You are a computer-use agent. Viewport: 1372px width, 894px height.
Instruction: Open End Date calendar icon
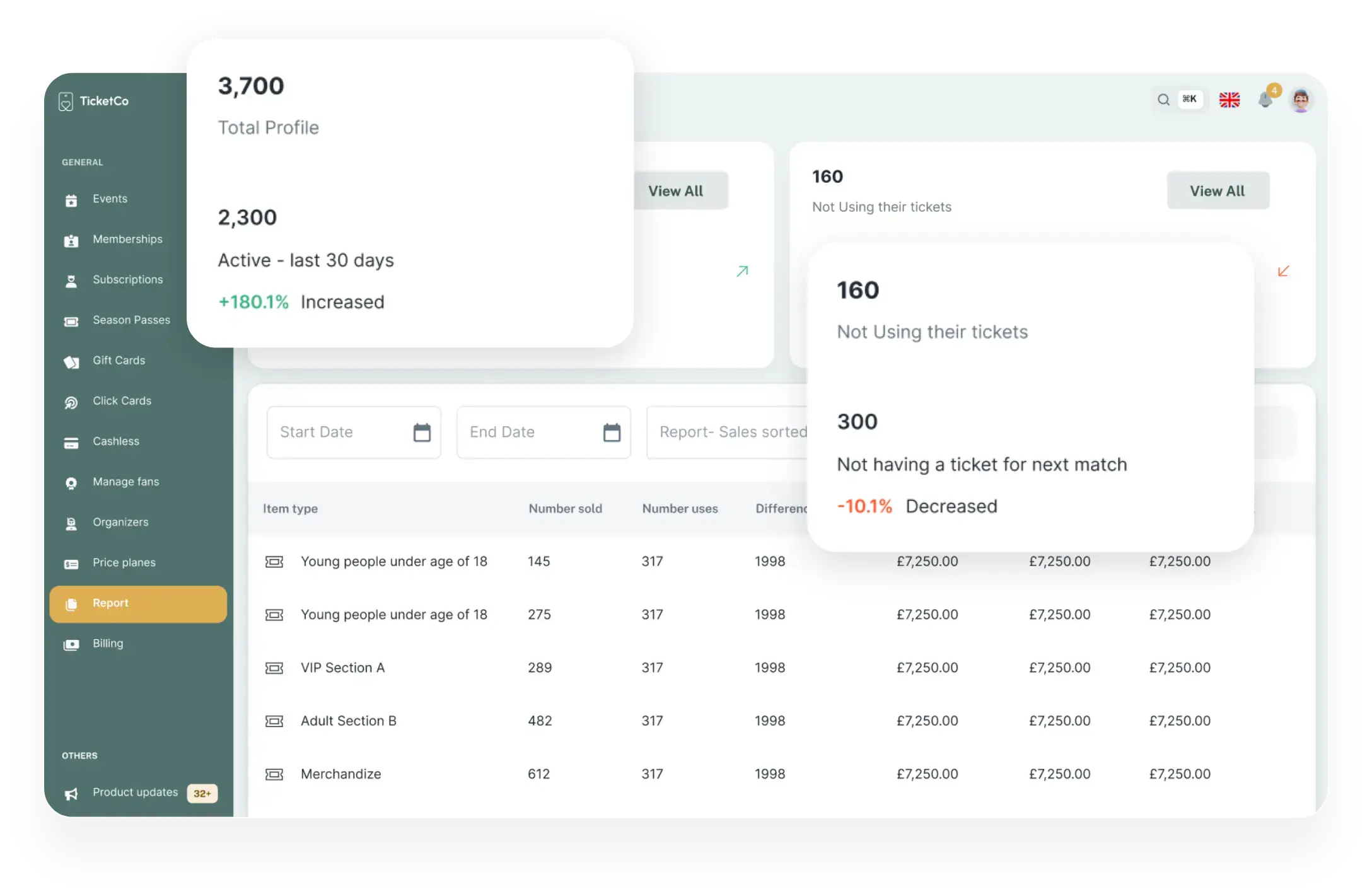coord(612,432)
